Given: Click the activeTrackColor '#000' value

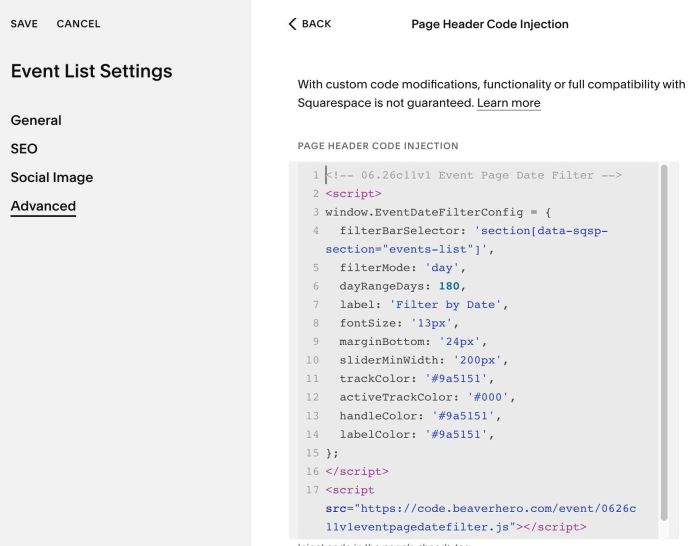Looking at the screenshot, I should click(x=488, y=397).
